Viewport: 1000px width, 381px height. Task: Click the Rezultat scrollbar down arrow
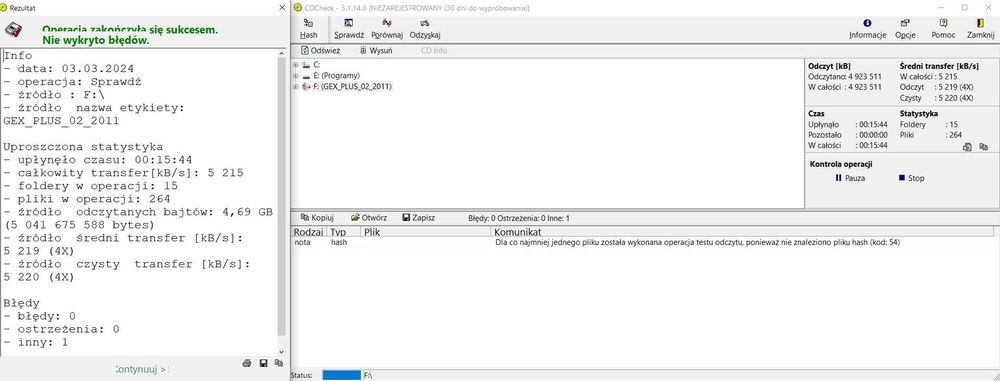[x=281, y=351]
